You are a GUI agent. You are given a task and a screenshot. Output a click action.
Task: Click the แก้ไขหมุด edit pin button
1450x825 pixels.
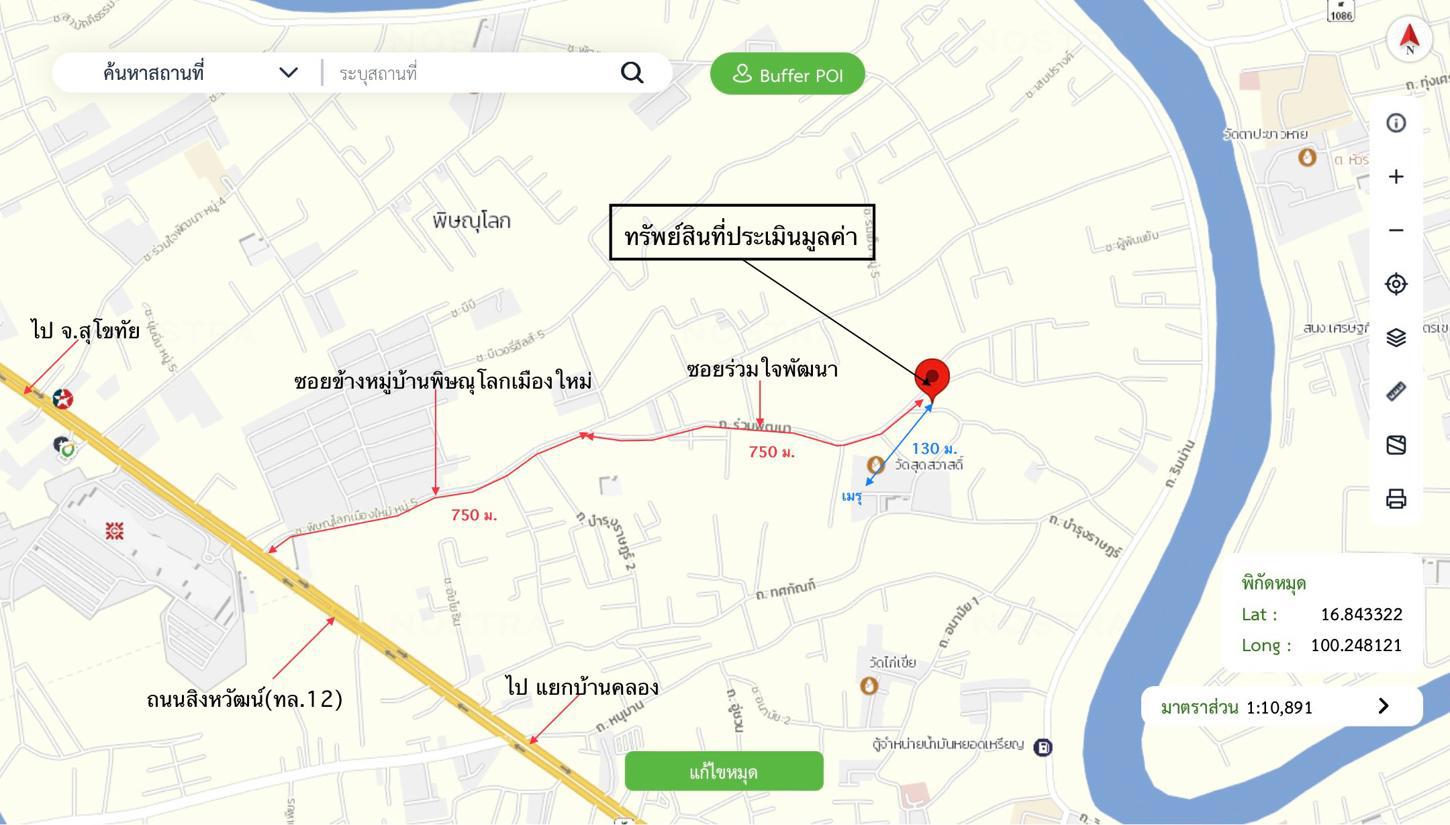(724, 771)
